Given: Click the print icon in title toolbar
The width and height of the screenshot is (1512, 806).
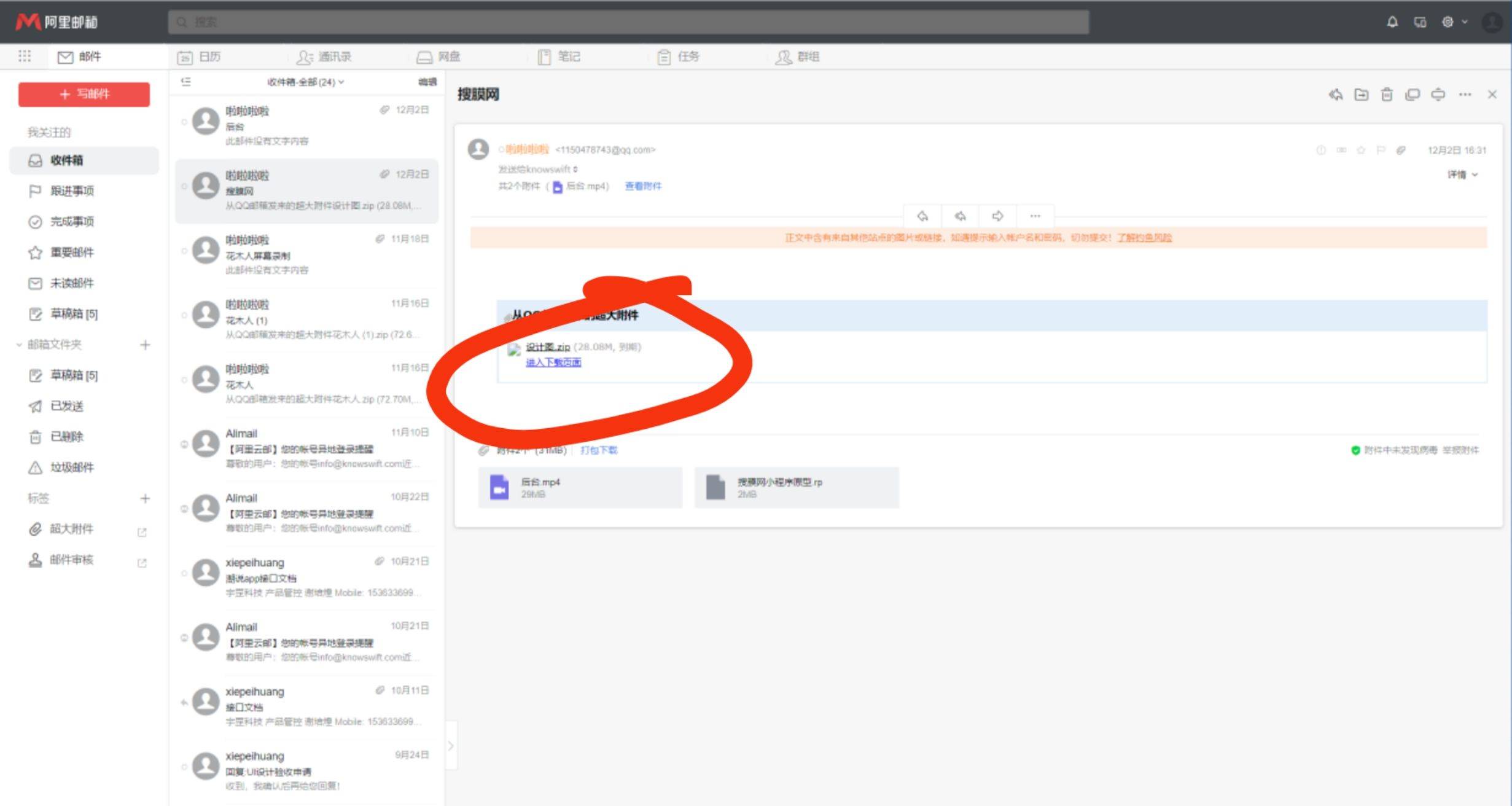Looking at the screenshot, I should (1438, 95).
